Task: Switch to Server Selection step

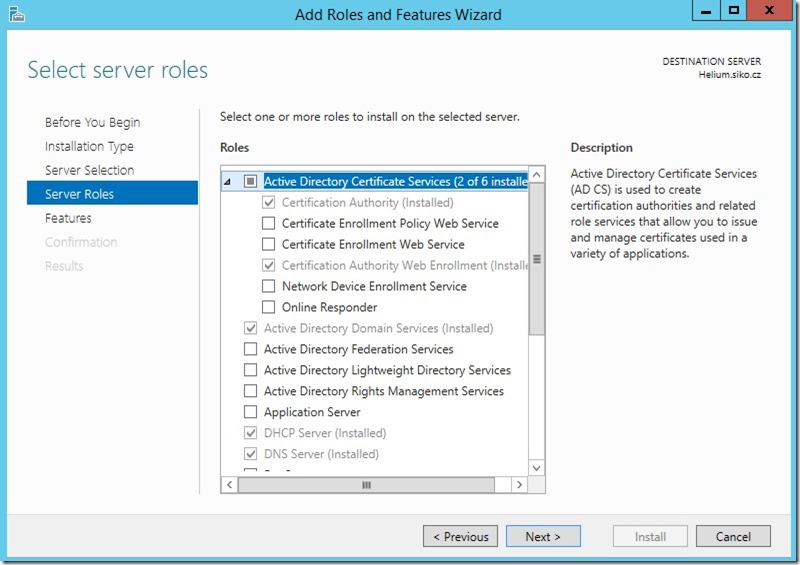Action: [89, 170]
